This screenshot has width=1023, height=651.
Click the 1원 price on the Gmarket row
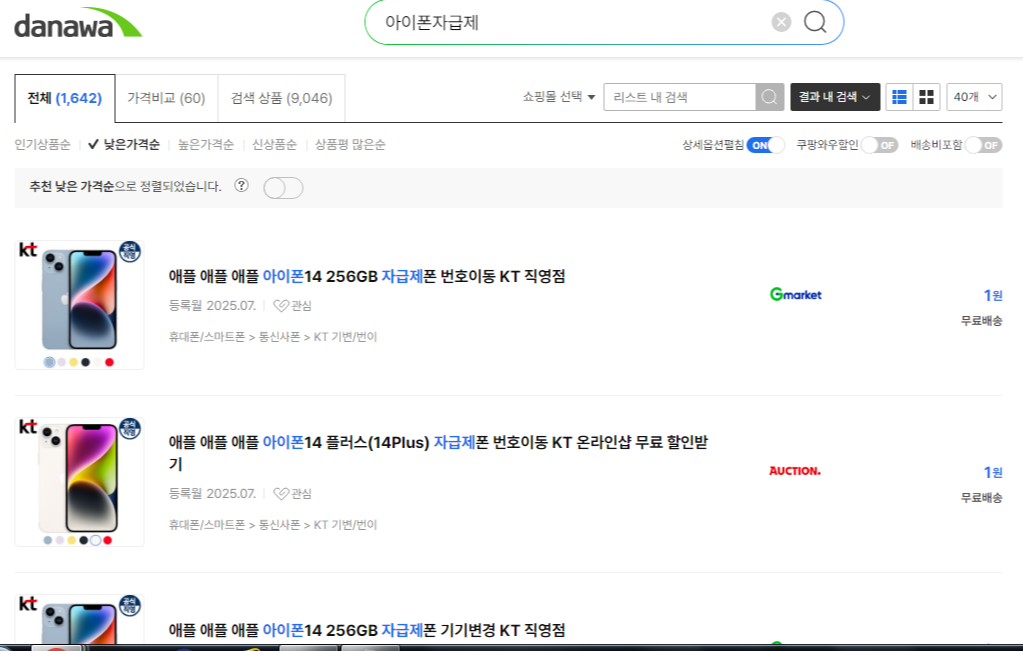pos(992,295)
